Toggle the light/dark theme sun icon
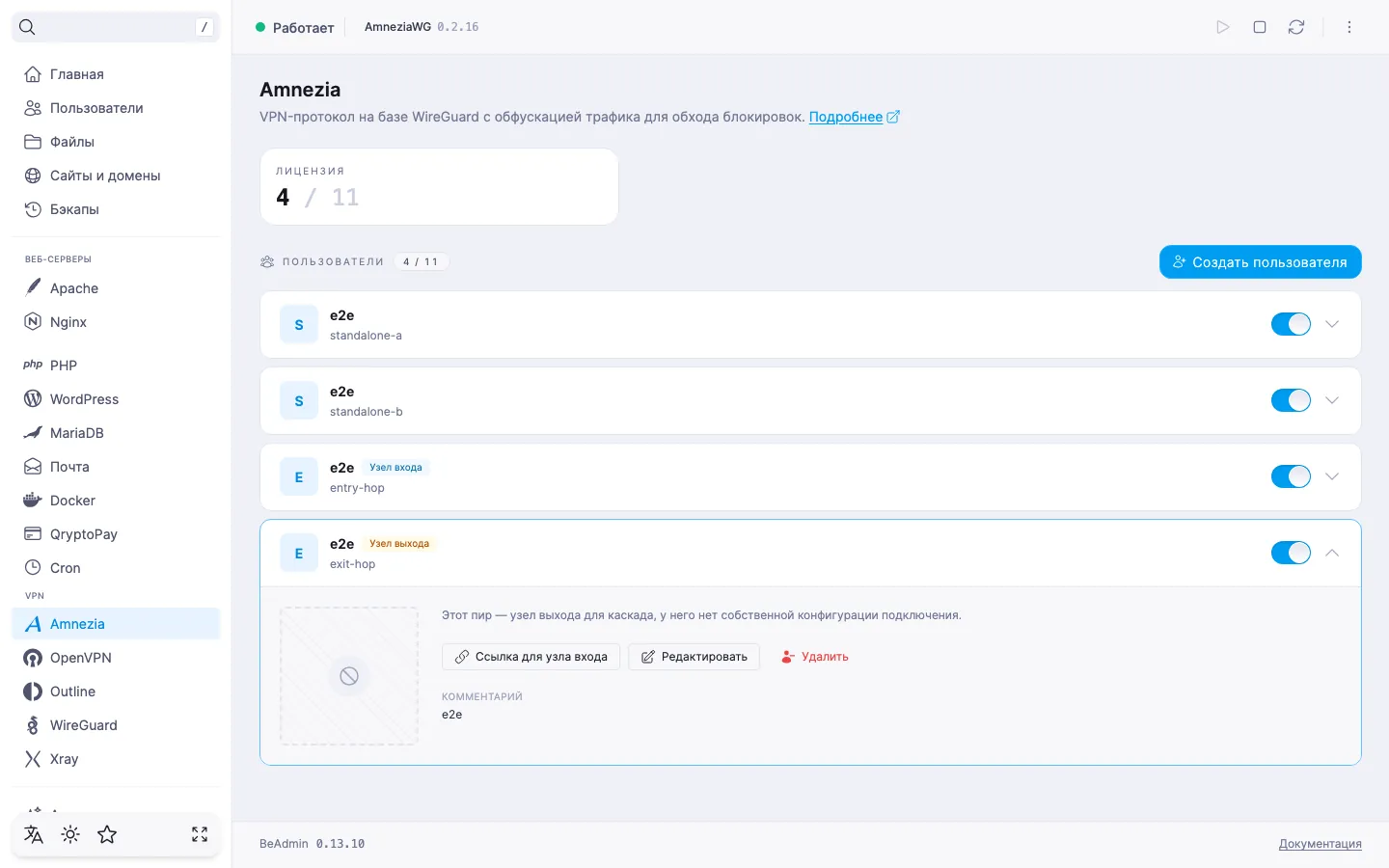 click(70, 834)
